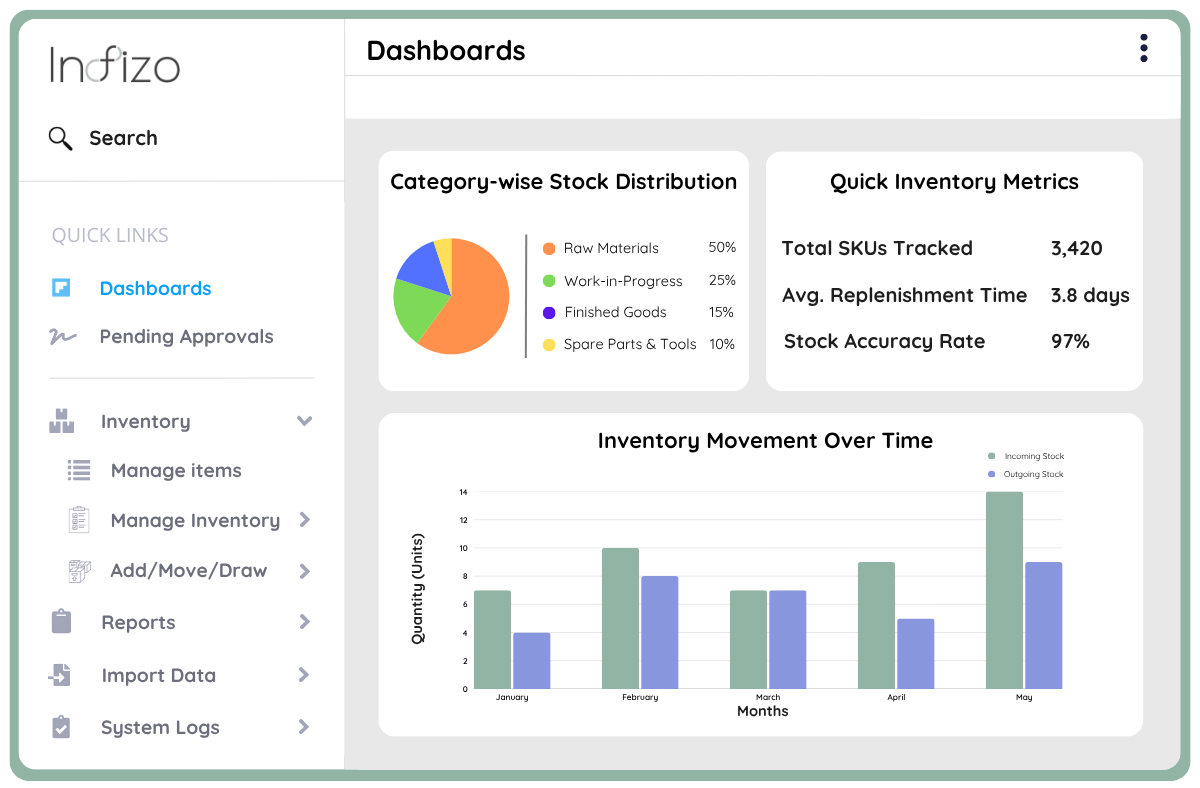Expand the Add/Move/Draw submenu

(305, 570)
